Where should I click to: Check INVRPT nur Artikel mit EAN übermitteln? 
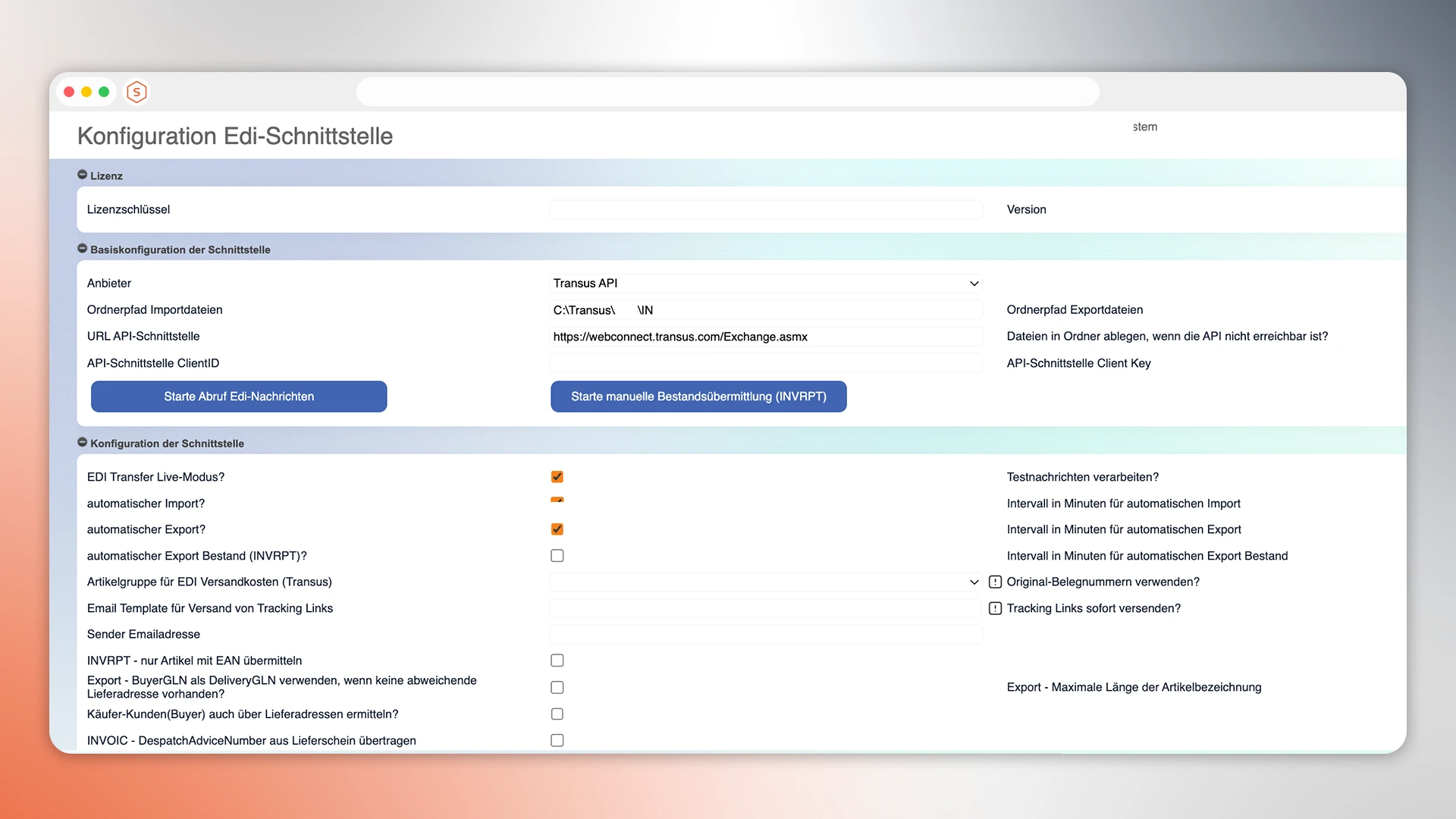pyautogui.click(x=557, y=661)
